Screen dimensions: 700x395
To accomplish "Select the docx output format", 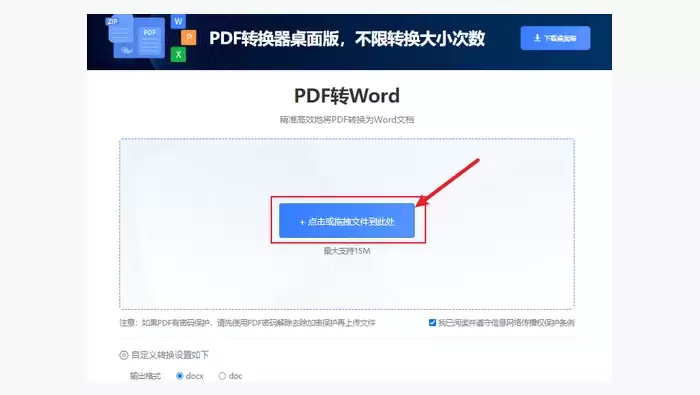I will click(179, 376).
